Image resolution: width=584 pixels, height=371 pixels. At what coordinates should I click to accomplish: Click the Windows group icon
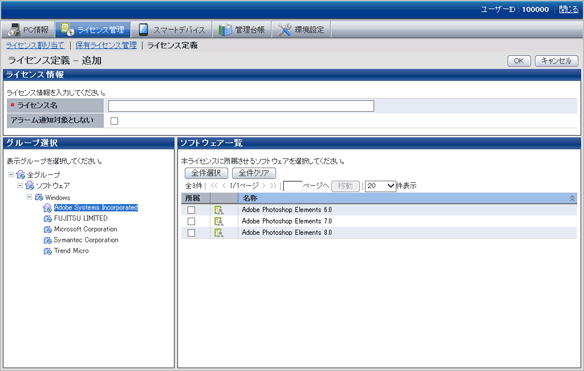pos(39,197)
